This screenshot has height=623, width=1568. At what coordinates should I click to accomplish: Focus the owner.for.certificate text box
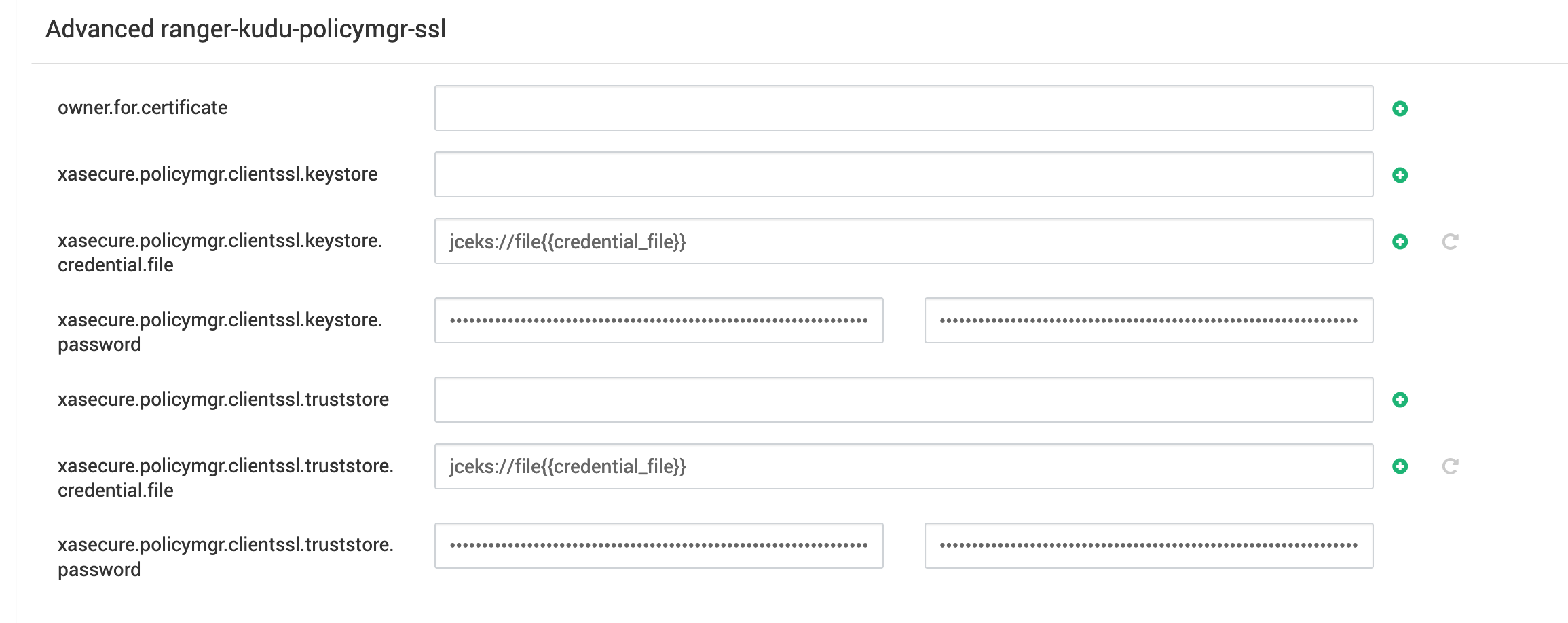tap(903, 108)
